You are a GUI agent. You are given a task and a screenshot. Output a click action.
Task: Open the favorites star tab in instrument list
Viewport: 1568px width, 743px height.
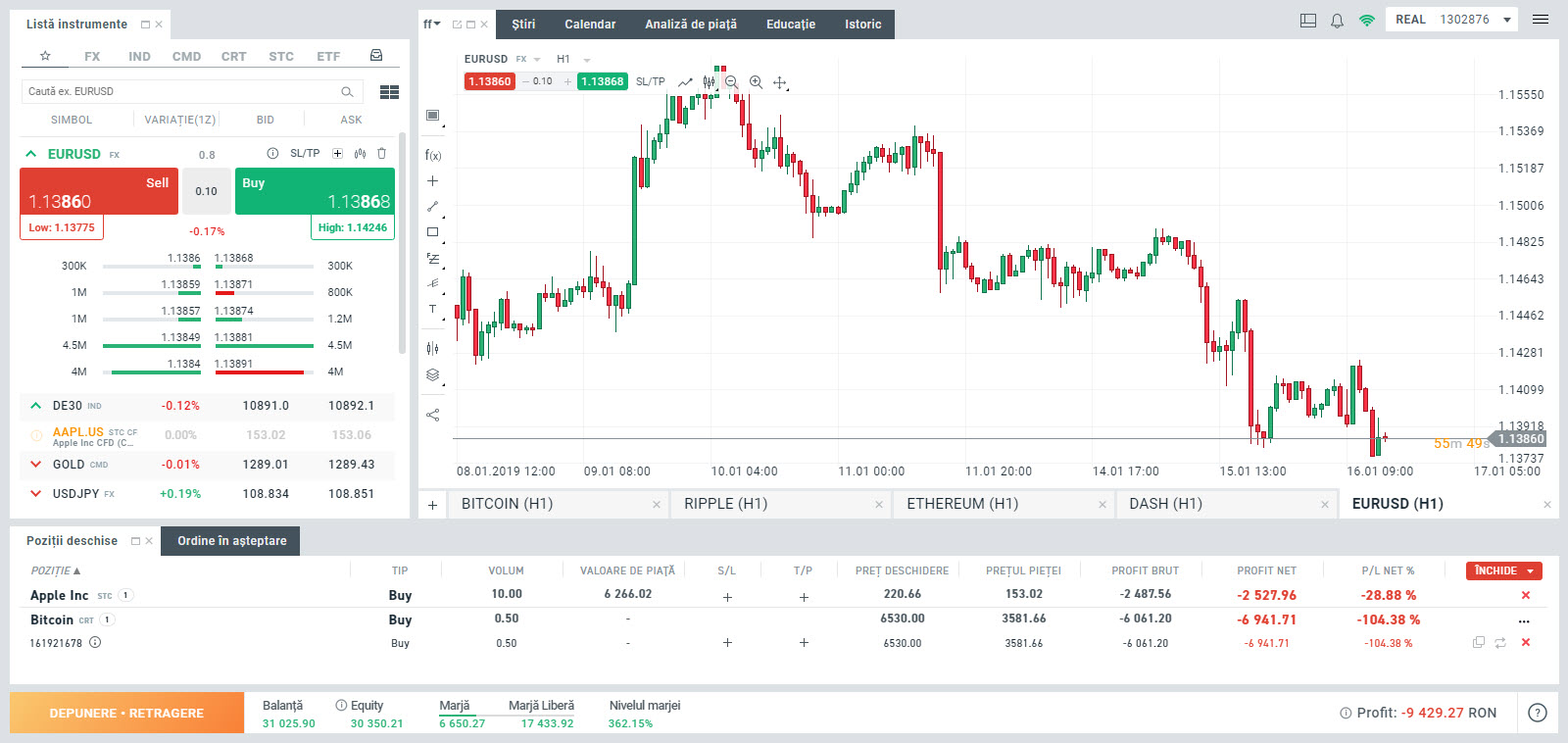pyautogui.click(x=45, y=56)
